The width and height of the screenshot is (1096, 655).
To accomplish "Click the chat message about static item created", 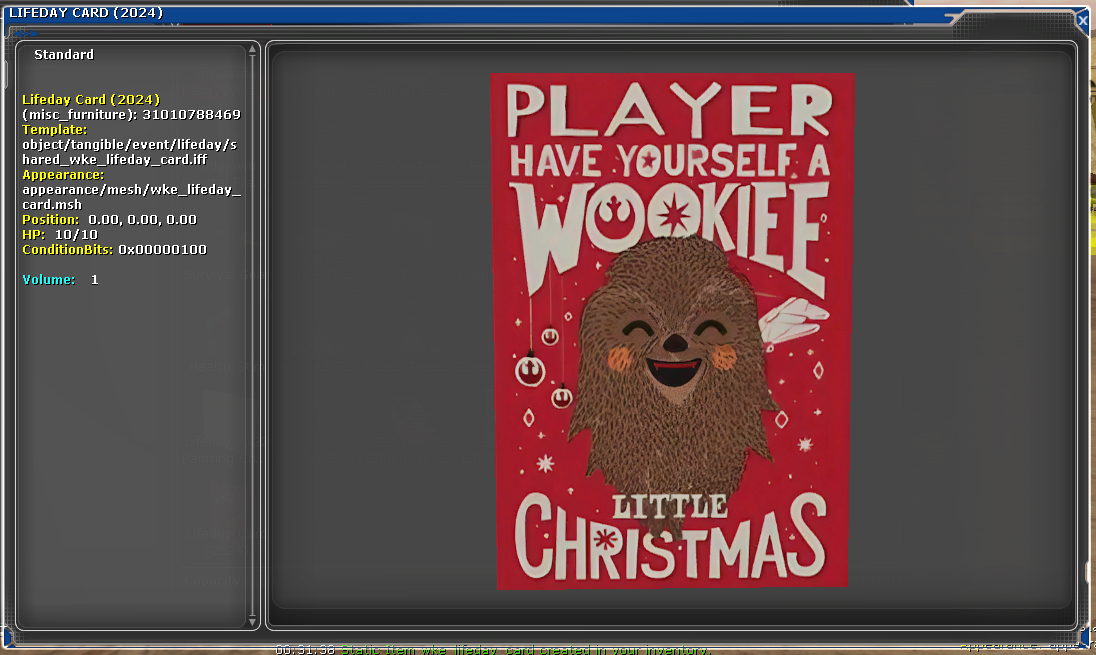I will pos(526,650).
